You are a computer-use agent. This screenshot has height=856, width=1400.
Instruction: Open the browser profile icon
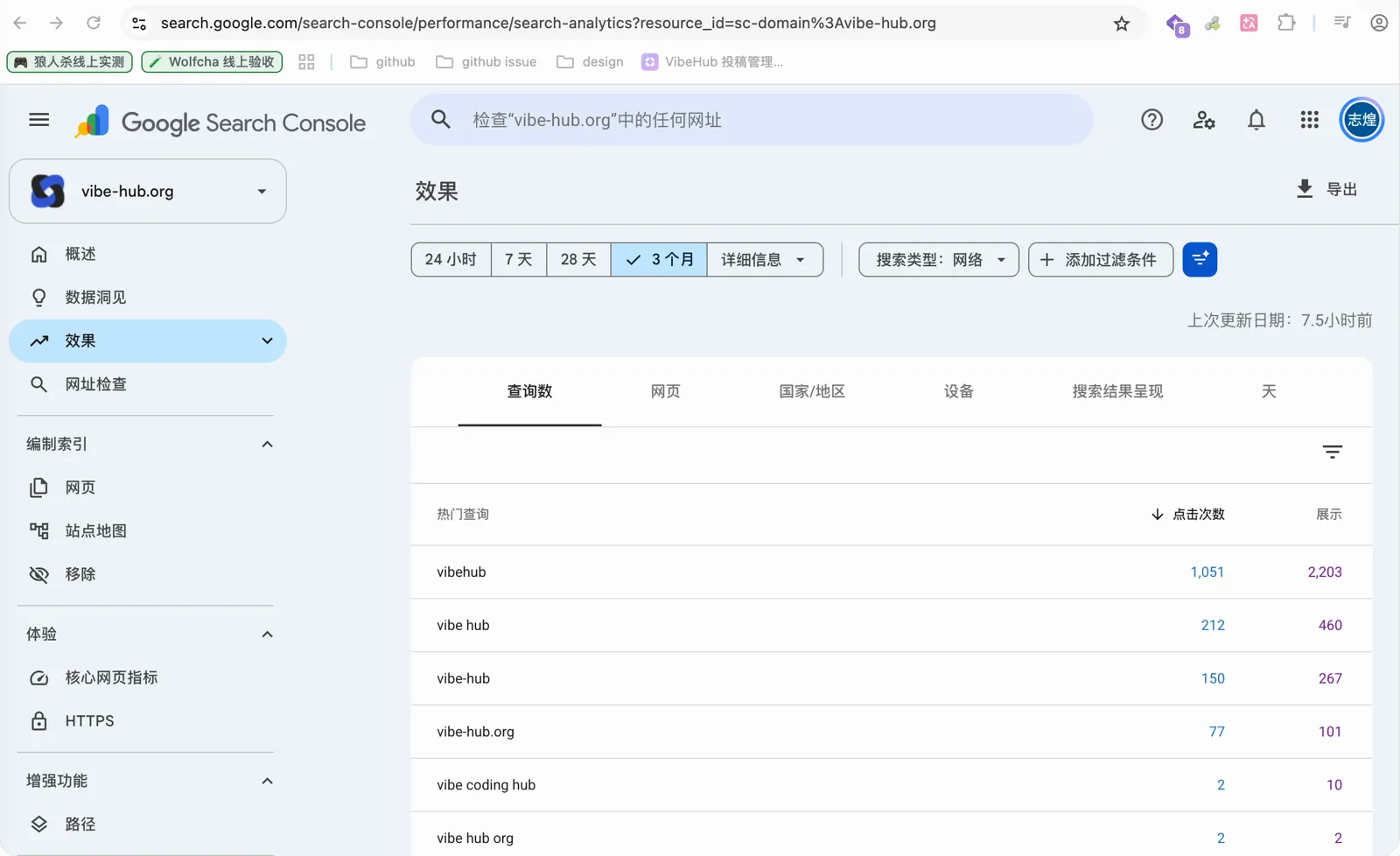[x=1379, y=23]
